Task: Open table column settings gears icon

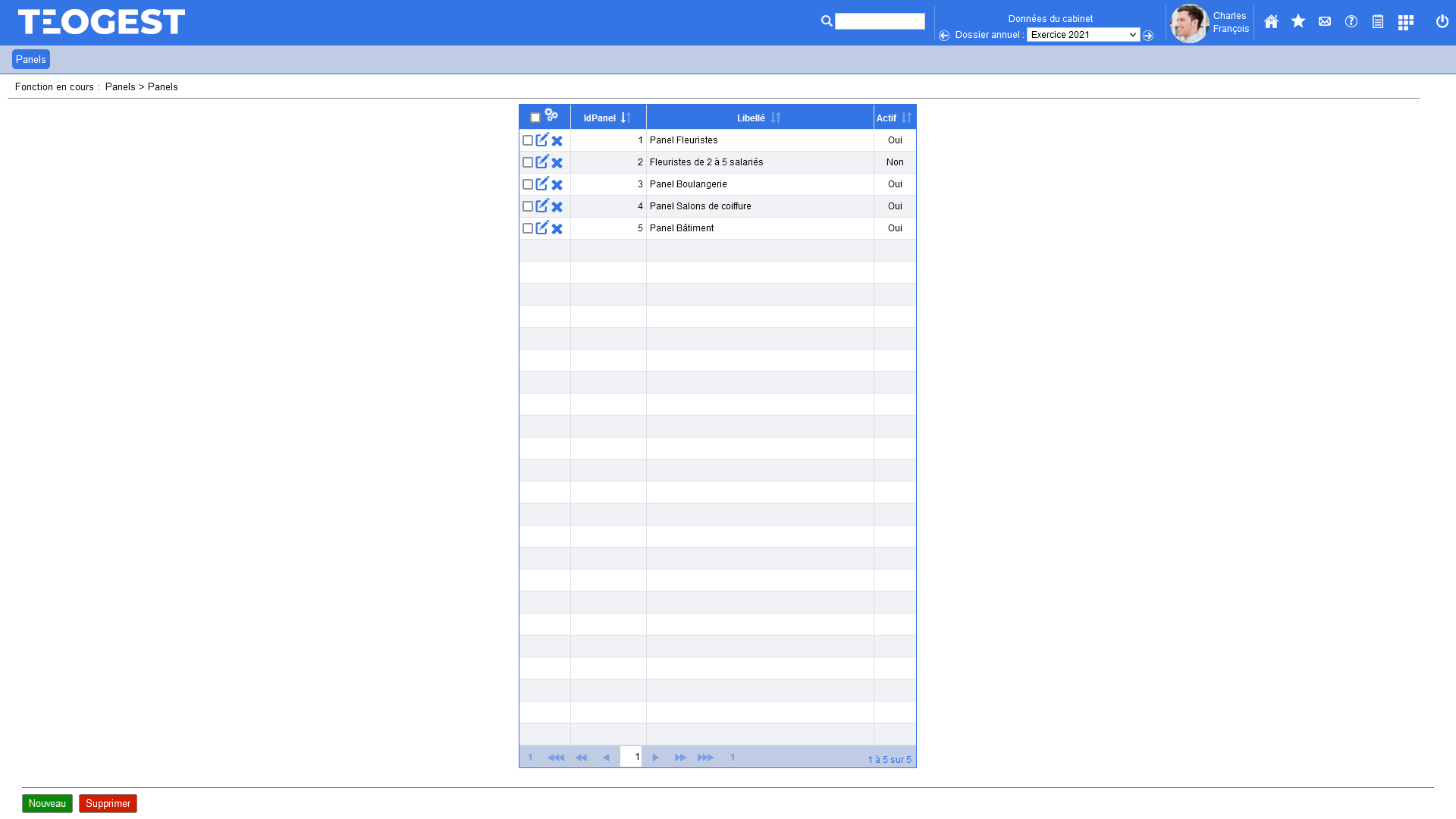Action: click(551, 115)
